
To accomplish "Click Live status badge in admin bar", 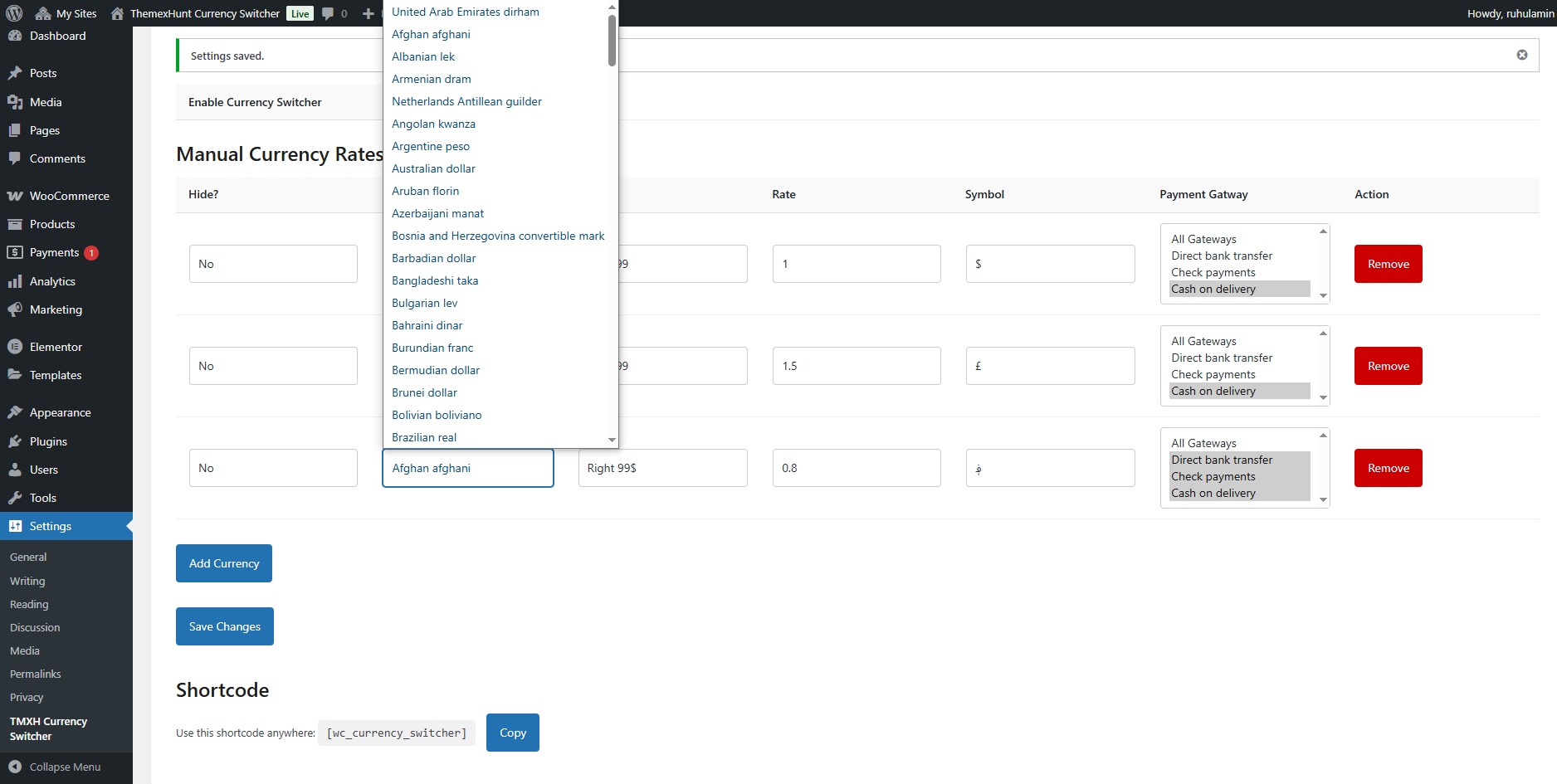I will pyautogui.click(x=300, y=13).
